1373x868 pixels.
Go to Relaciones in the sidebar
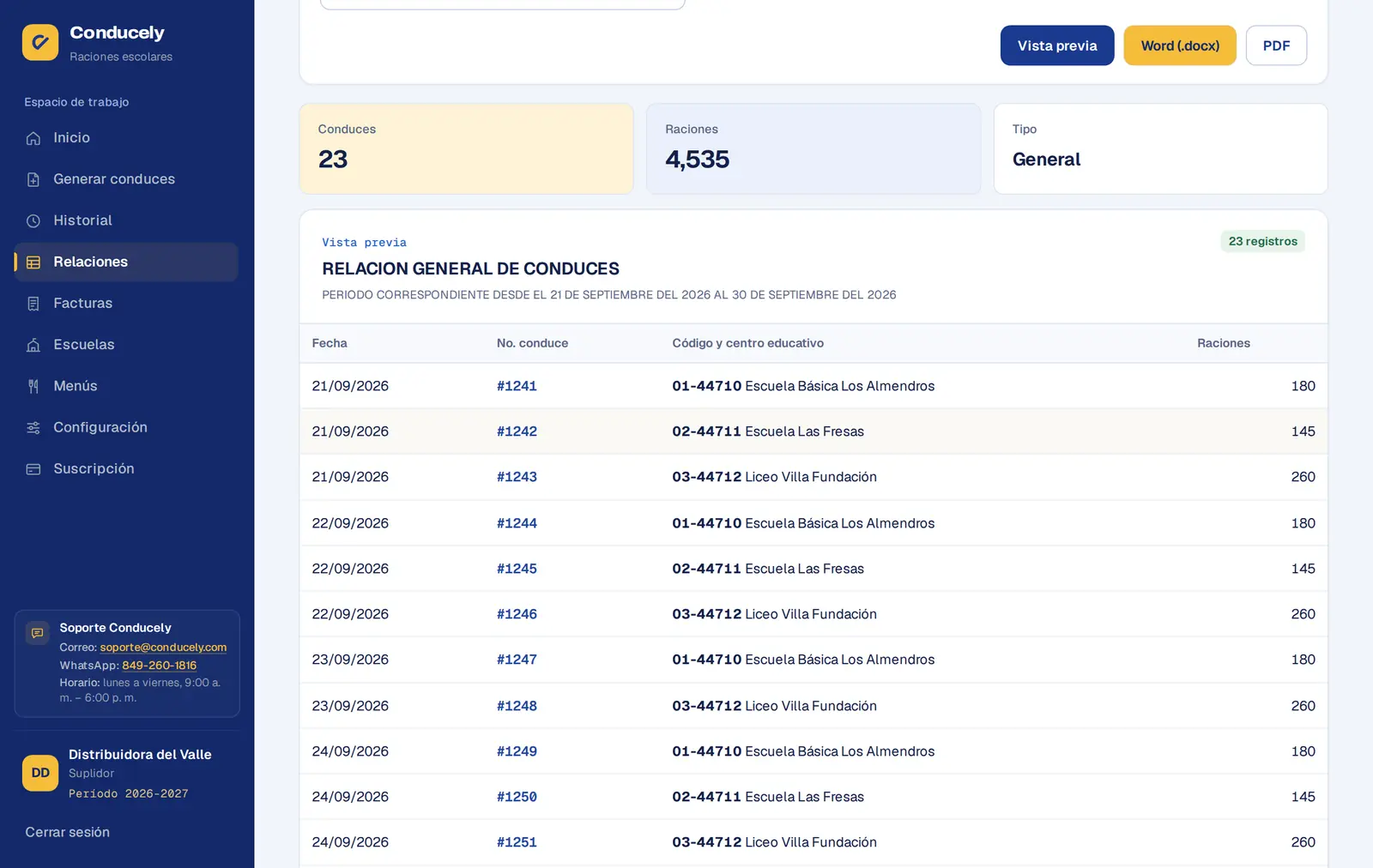click(x=126, y=262)
